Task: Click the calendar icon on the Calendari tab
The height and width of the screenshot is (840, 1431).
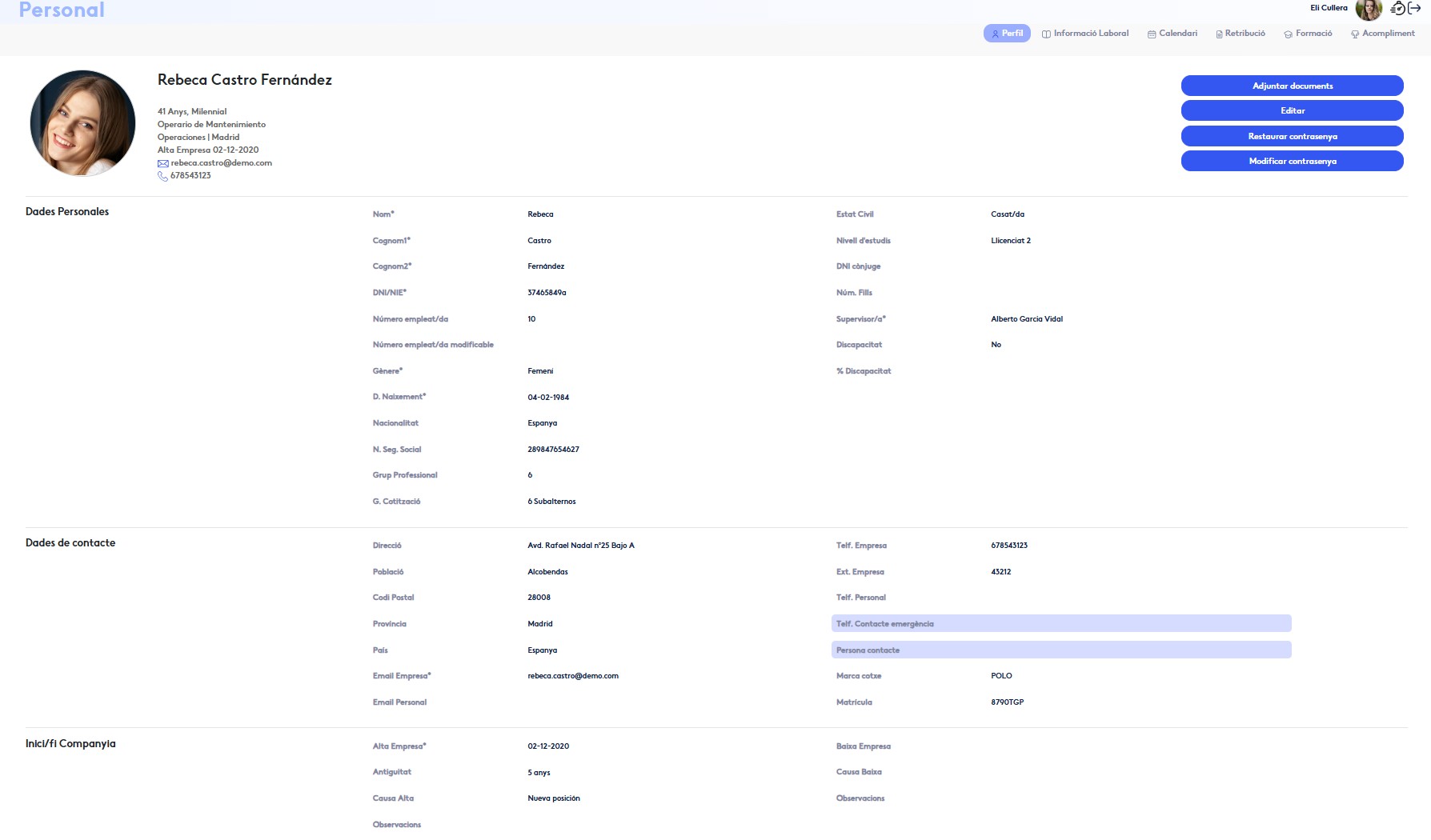Action: click(1152, 34)
